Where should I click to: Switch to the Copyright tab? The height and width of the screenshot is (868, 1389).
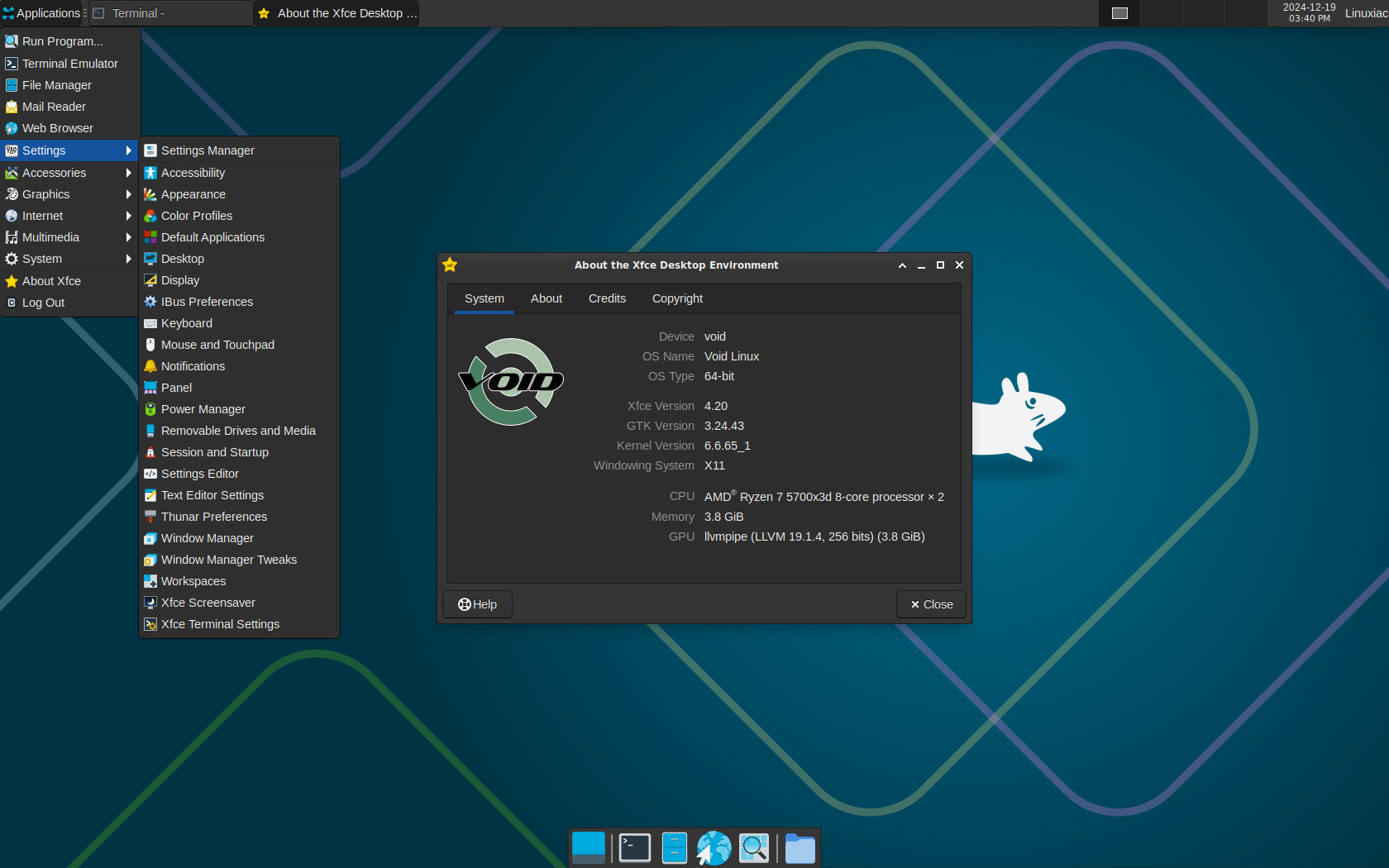coord(677,298)
